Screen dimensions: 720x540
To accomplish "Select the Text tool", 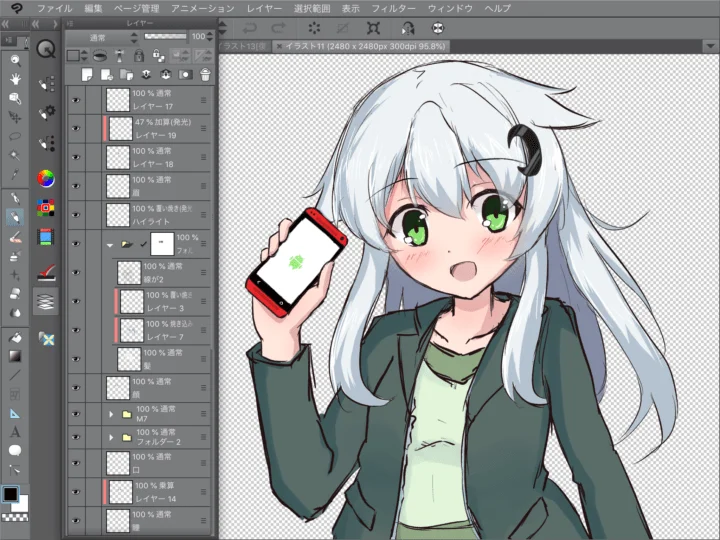I will pos(16,432).
